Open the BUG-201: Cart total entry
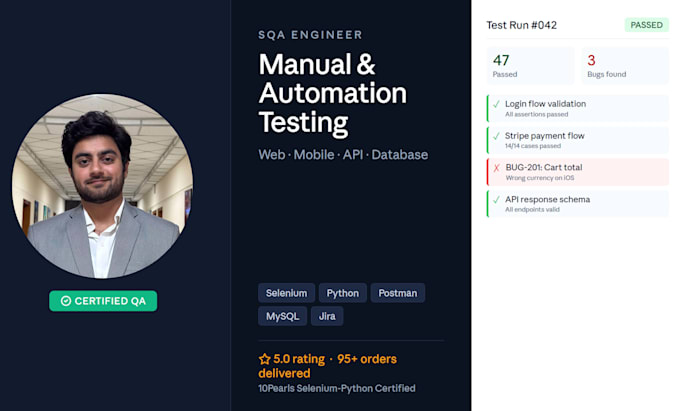The height and width of the screenshot is (411, 680). (x=578, y=172)
